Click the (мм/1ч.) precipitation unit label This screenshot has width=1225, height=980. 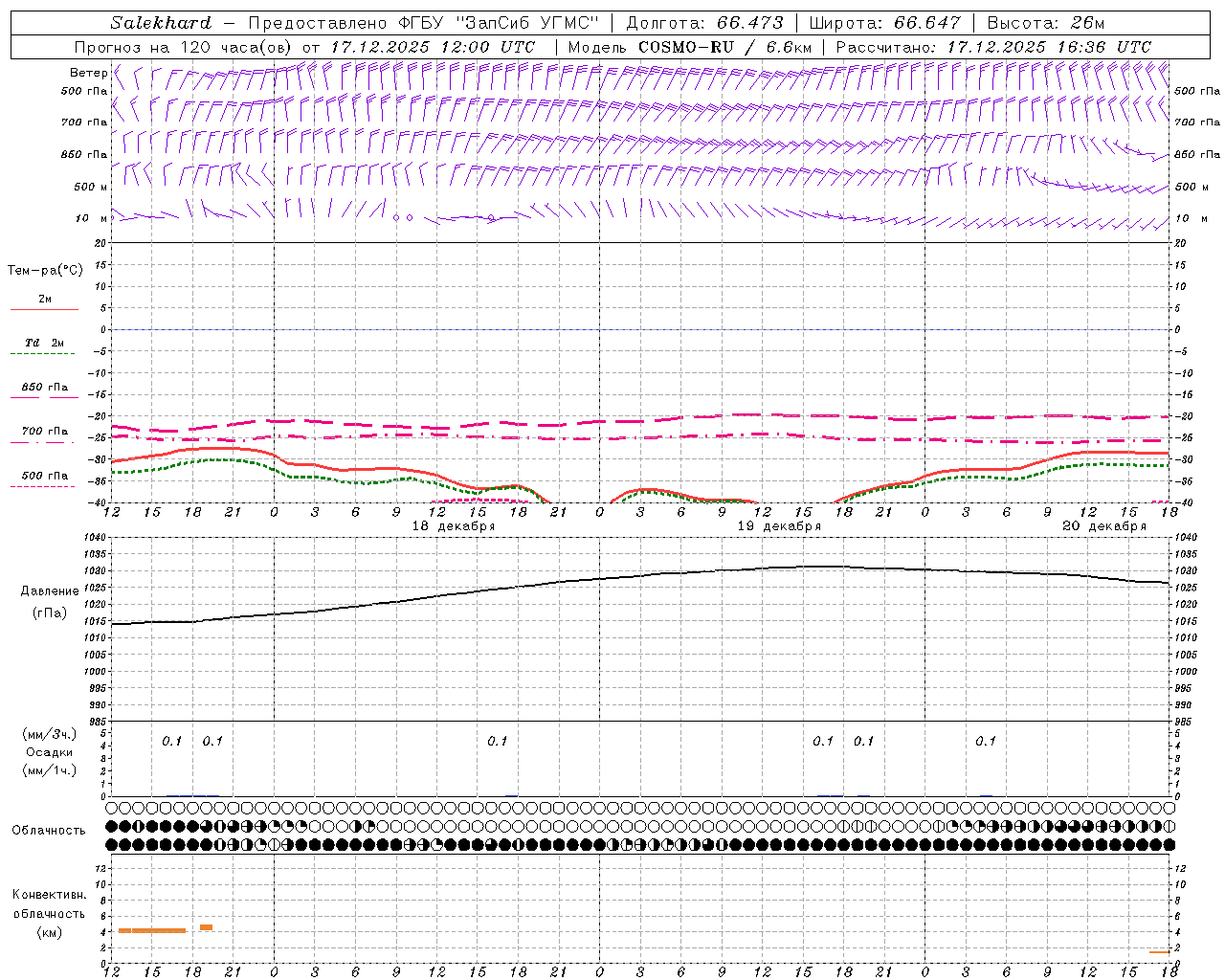pyautogui.click(x=50, y=770)
